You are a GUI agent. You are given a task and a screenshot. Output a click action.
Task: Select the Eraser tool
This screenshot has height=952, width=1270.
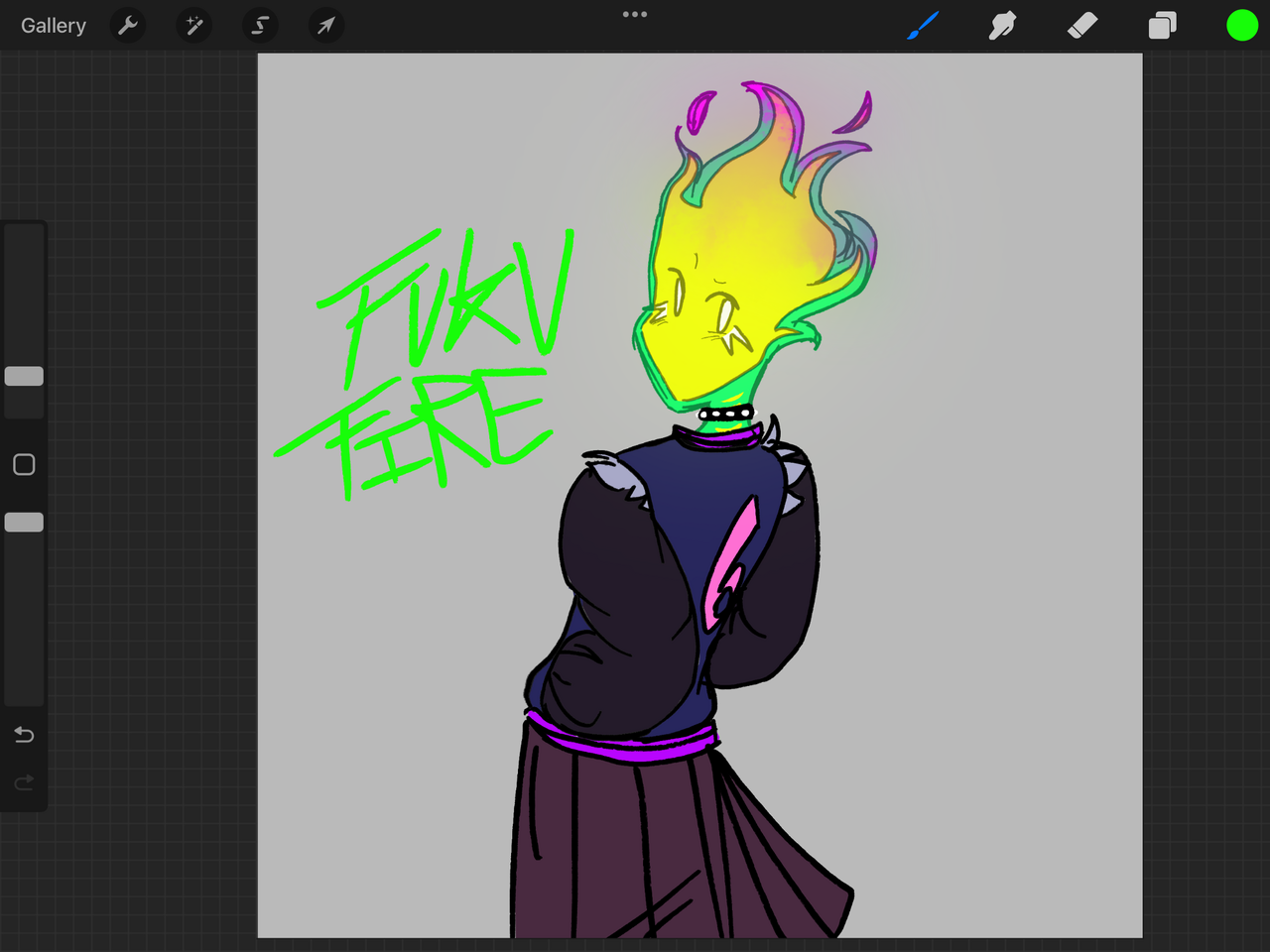coord(1082,26)
